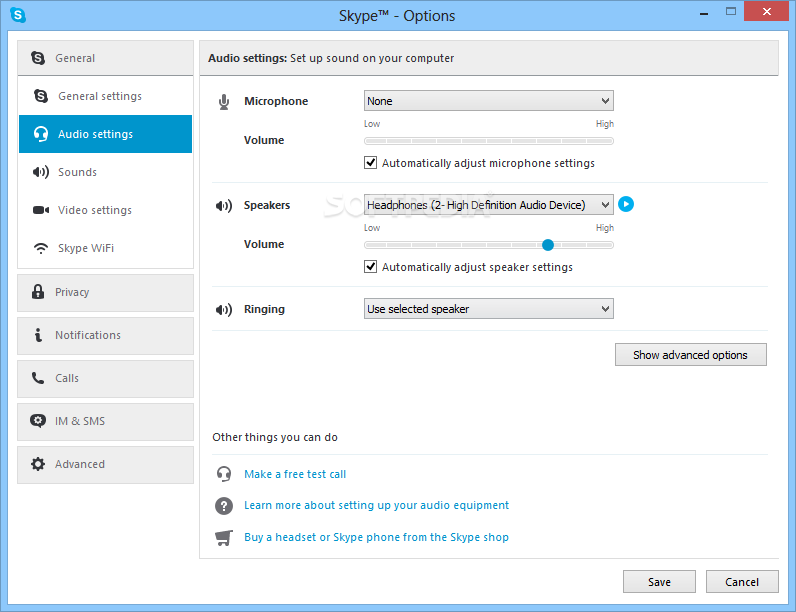
Task: Click the shopping cart icon
Action: coord(224,537)
